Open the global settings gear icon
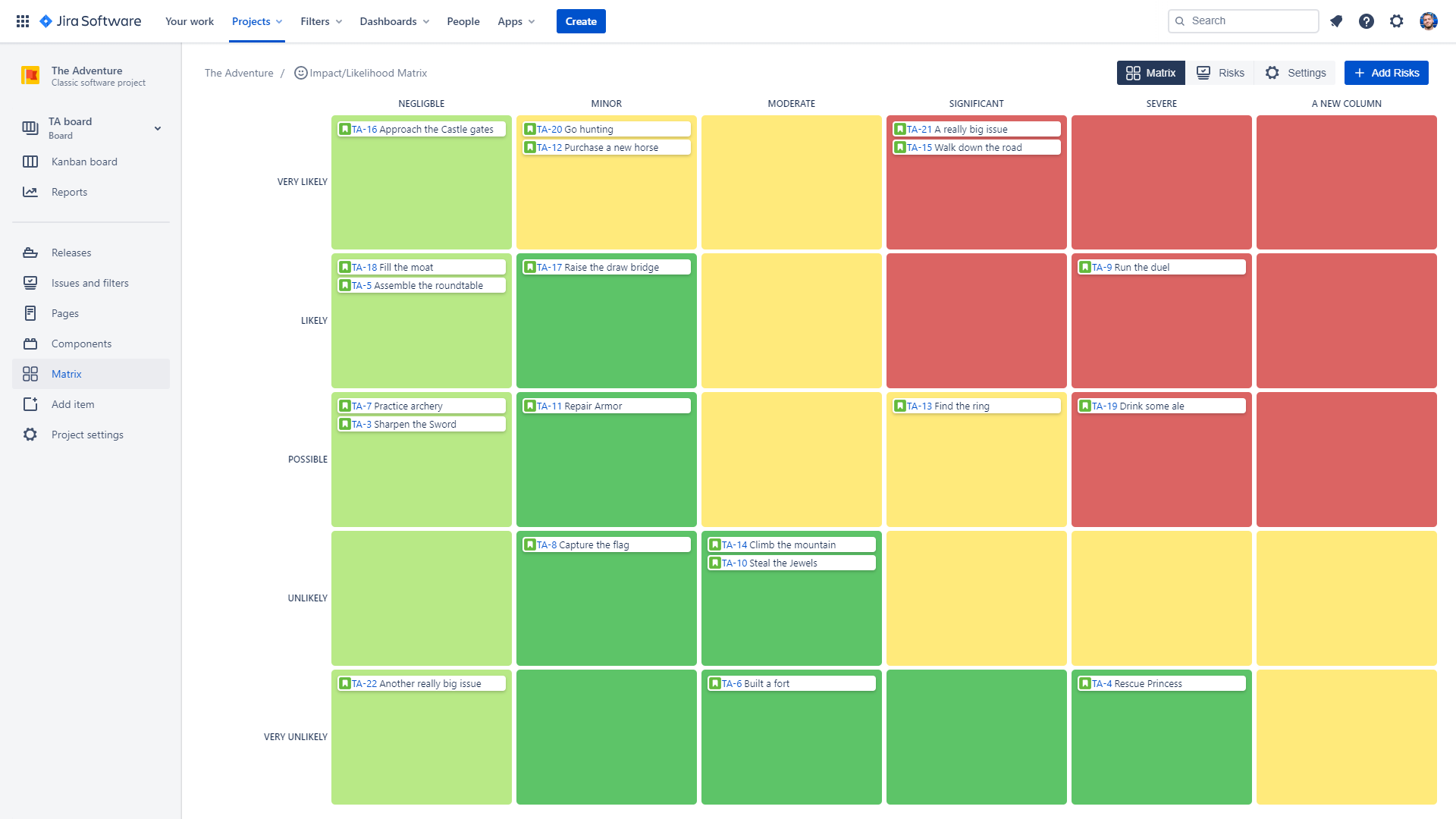This screenshot has width=1456, height=819. 1397,21
